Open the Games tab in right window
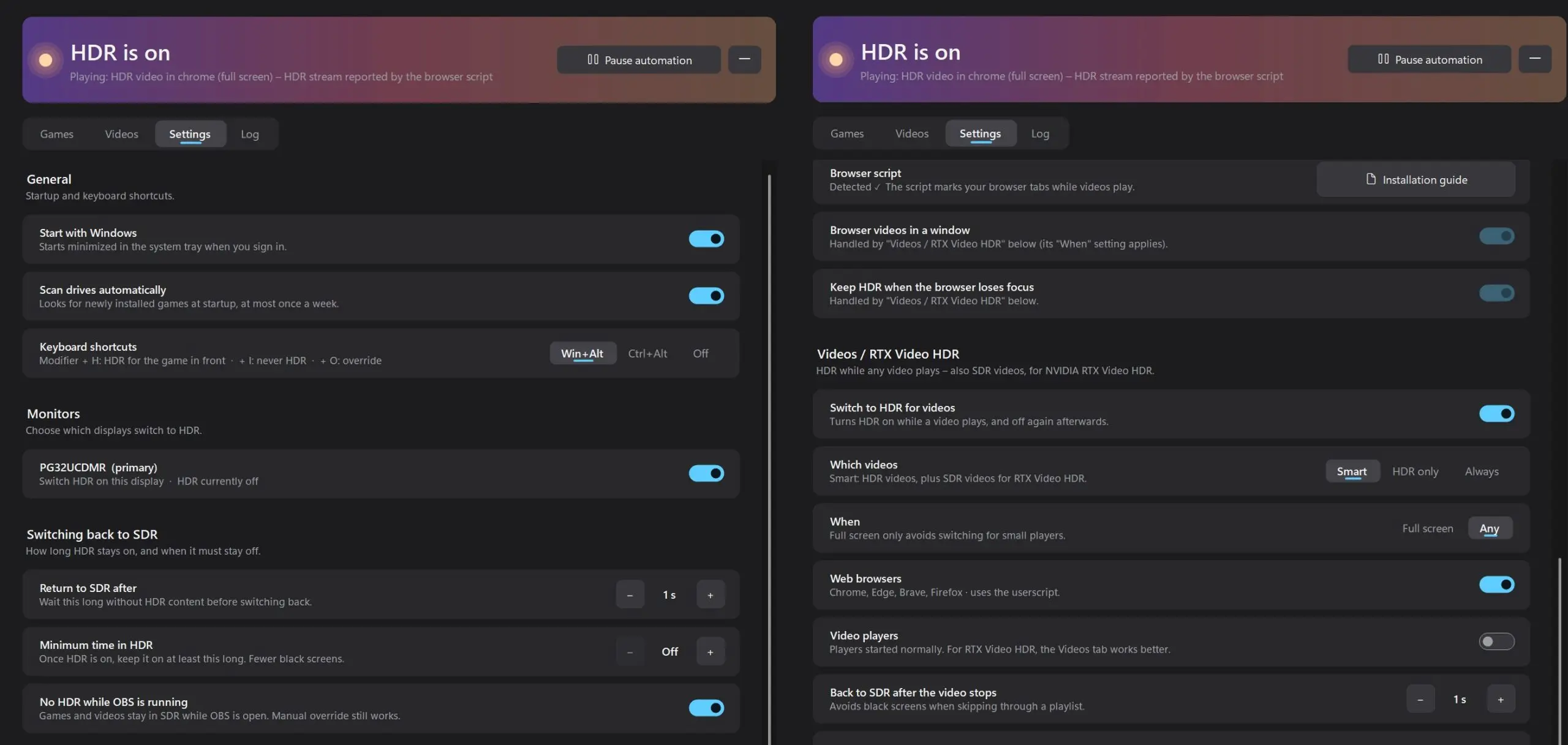 [847, 133]
